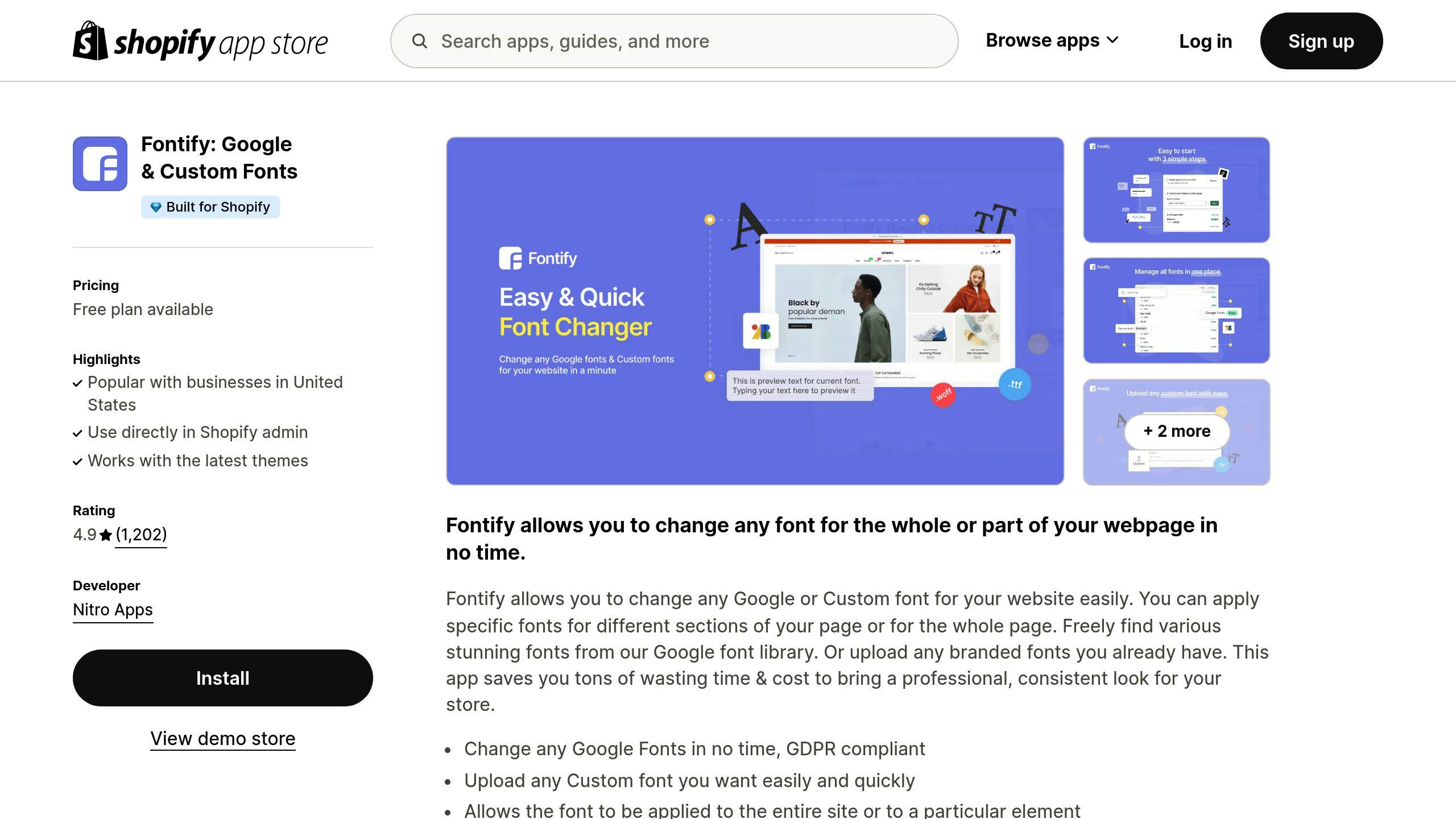Click the 'Sign up' button
Screen dimensions: 1456x819
[1321, 41]
